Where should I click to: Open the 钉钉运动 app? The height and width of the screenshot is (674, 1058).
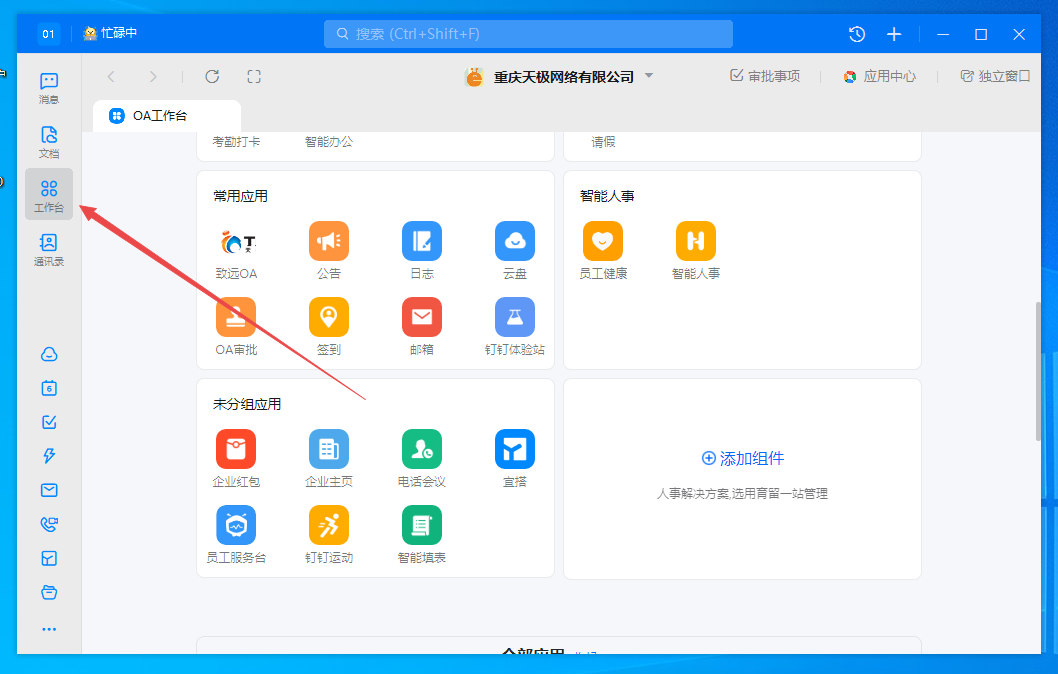(x=328, y=525)
